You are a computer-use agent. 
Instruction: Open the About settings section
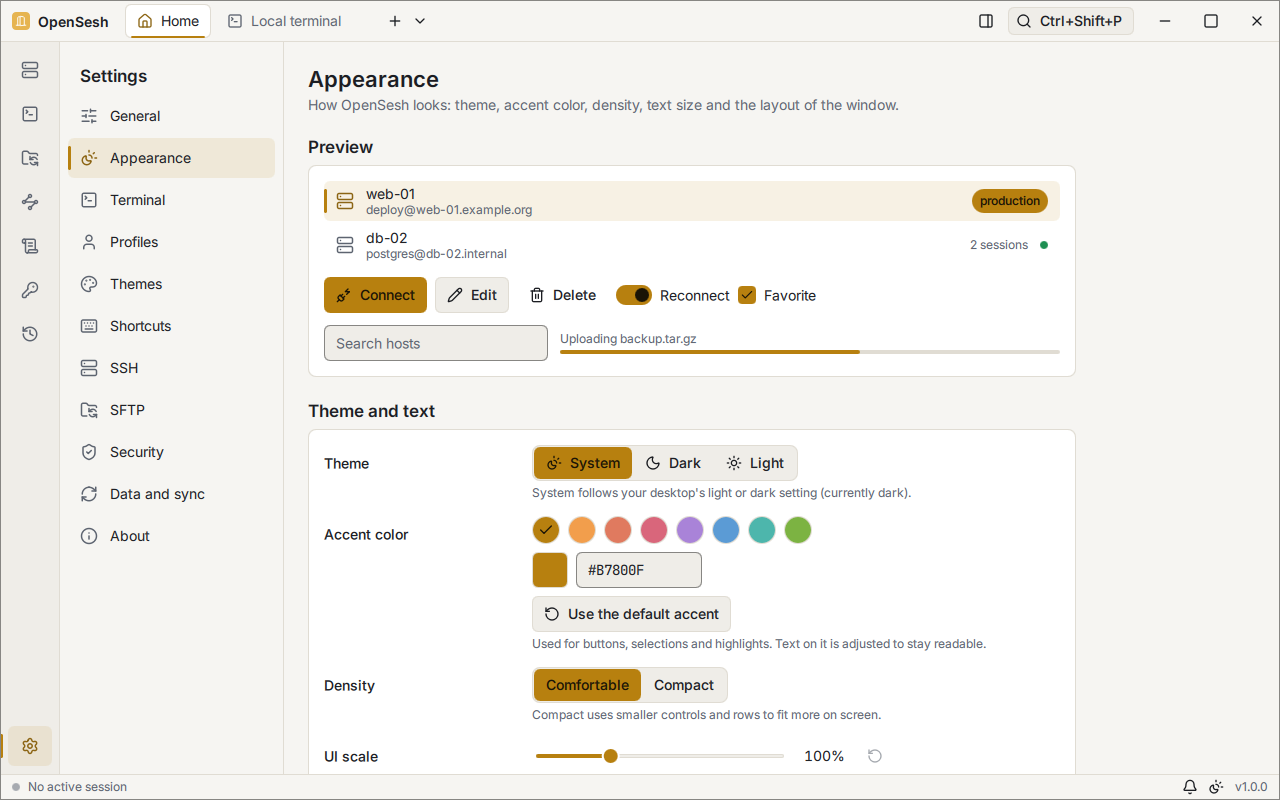(x=172, y=536)
